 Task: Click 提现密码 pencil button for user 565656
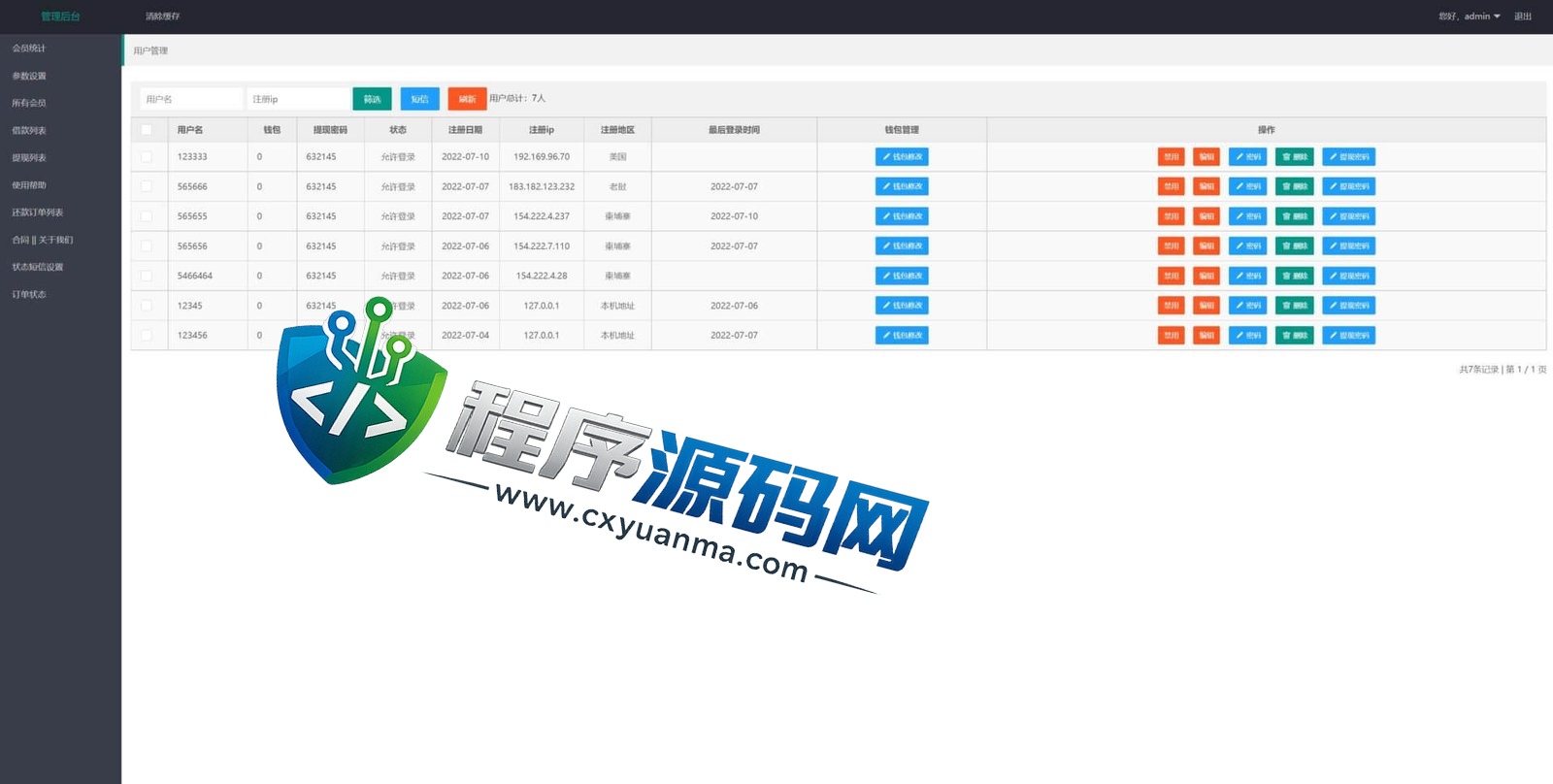[1348, 245]
